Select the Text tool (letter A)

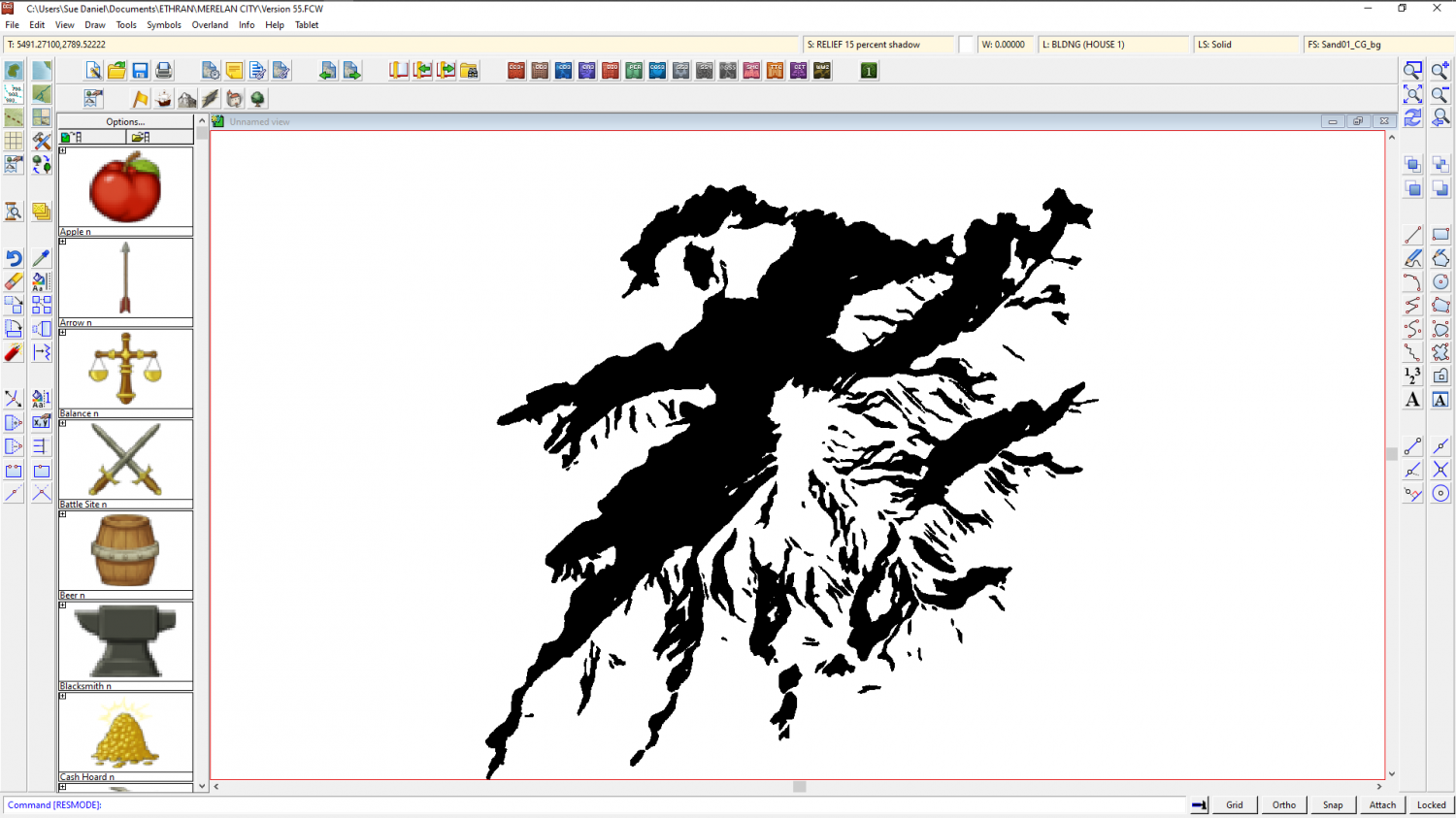(1413, 400)
